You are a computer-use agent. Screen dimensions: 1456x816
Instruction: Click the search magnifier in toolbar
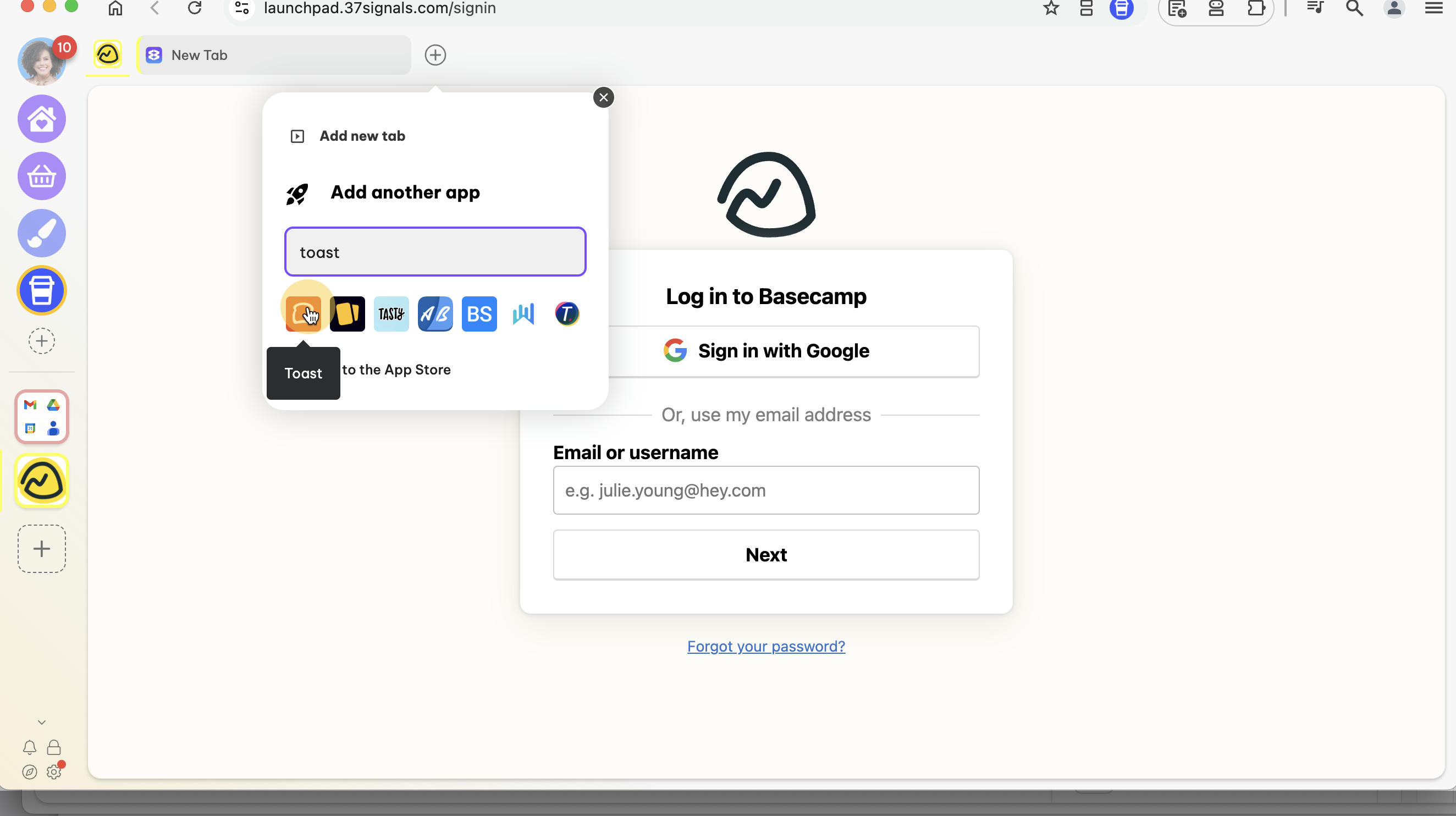coord(1354,8)
